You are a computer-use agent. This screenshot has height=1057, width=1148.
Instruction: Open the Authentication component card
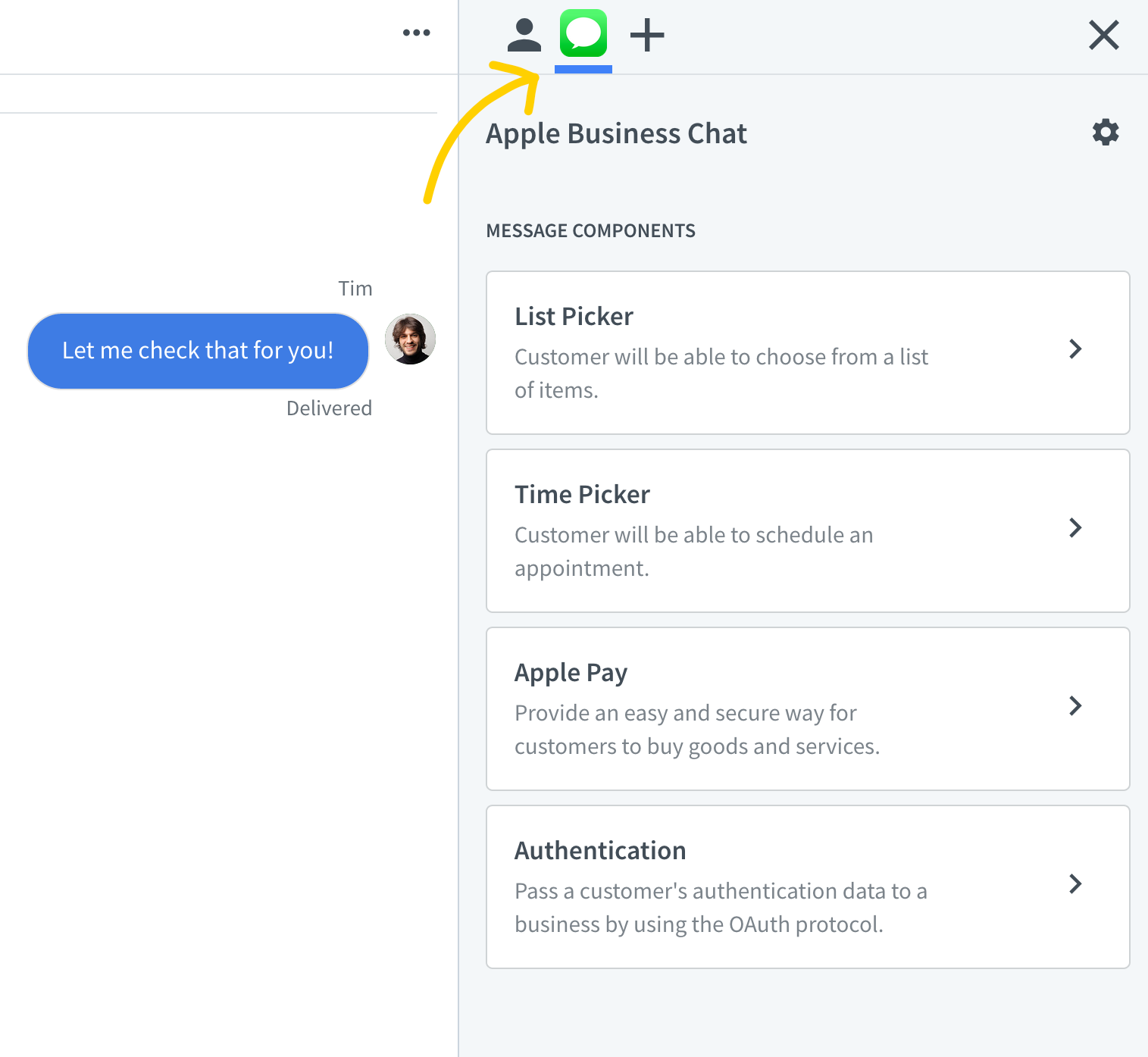(808, 887)
